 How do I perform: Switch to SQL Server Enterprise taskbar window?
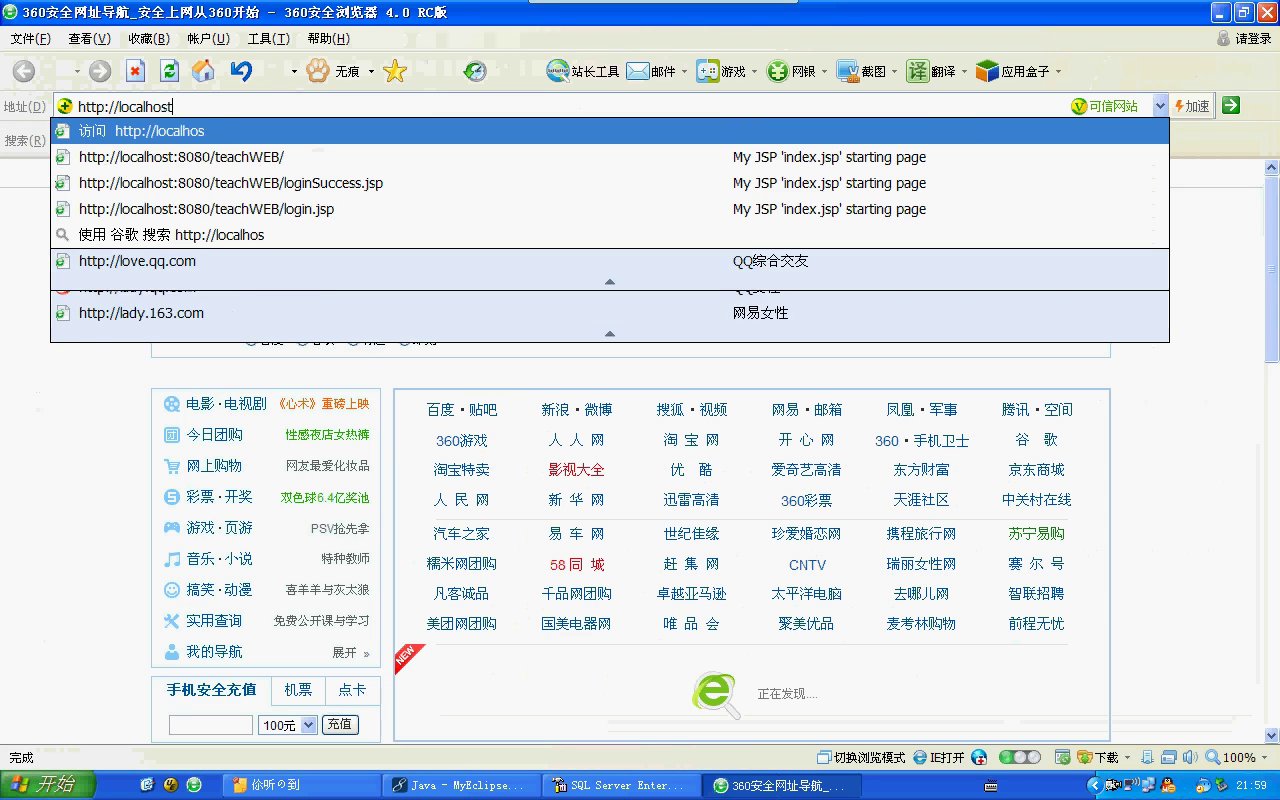point(620,785)
